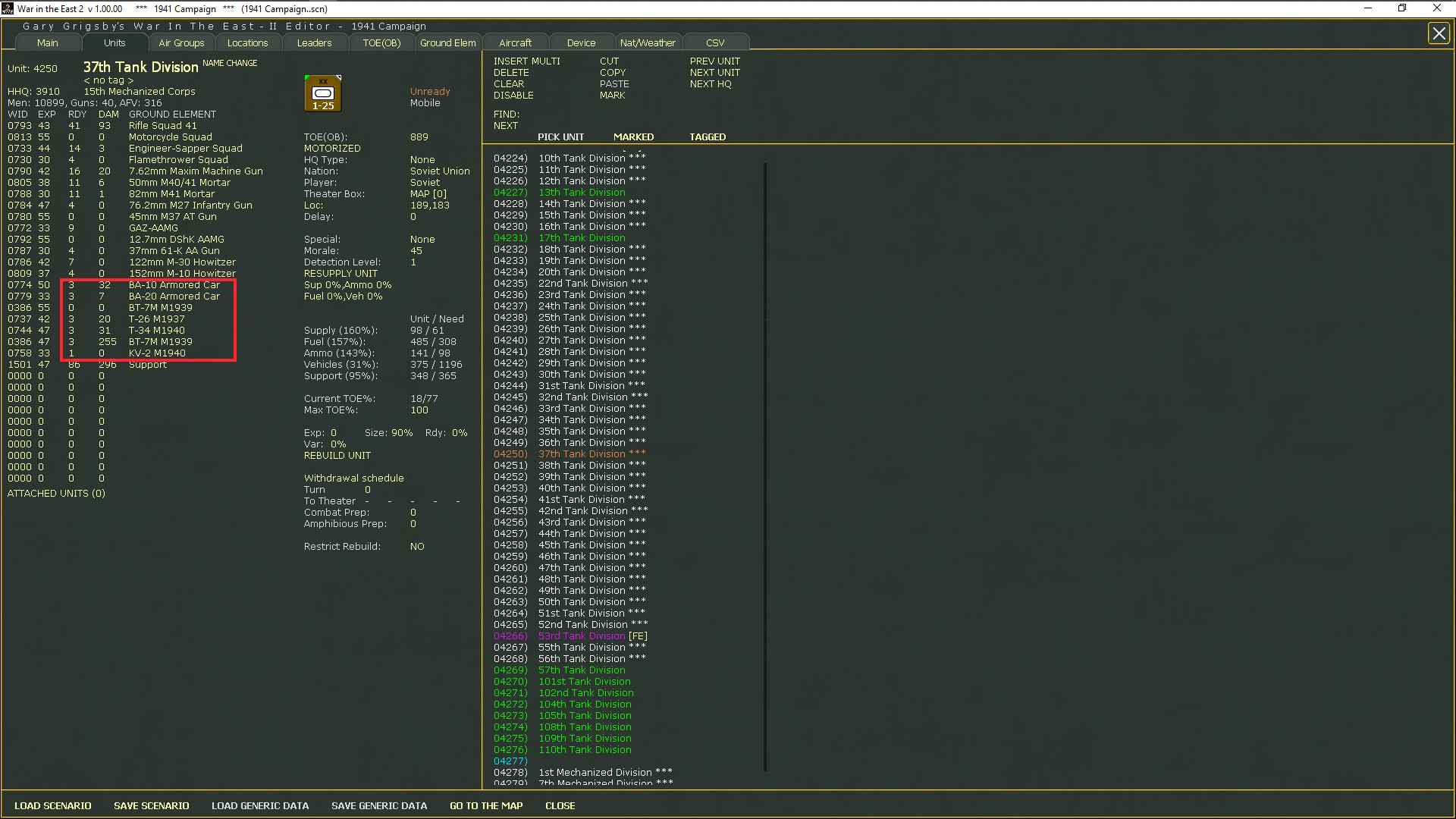Select 1st Mechanized Division entry
Screen dimensions: 1456x819
(x=582, y=773)
